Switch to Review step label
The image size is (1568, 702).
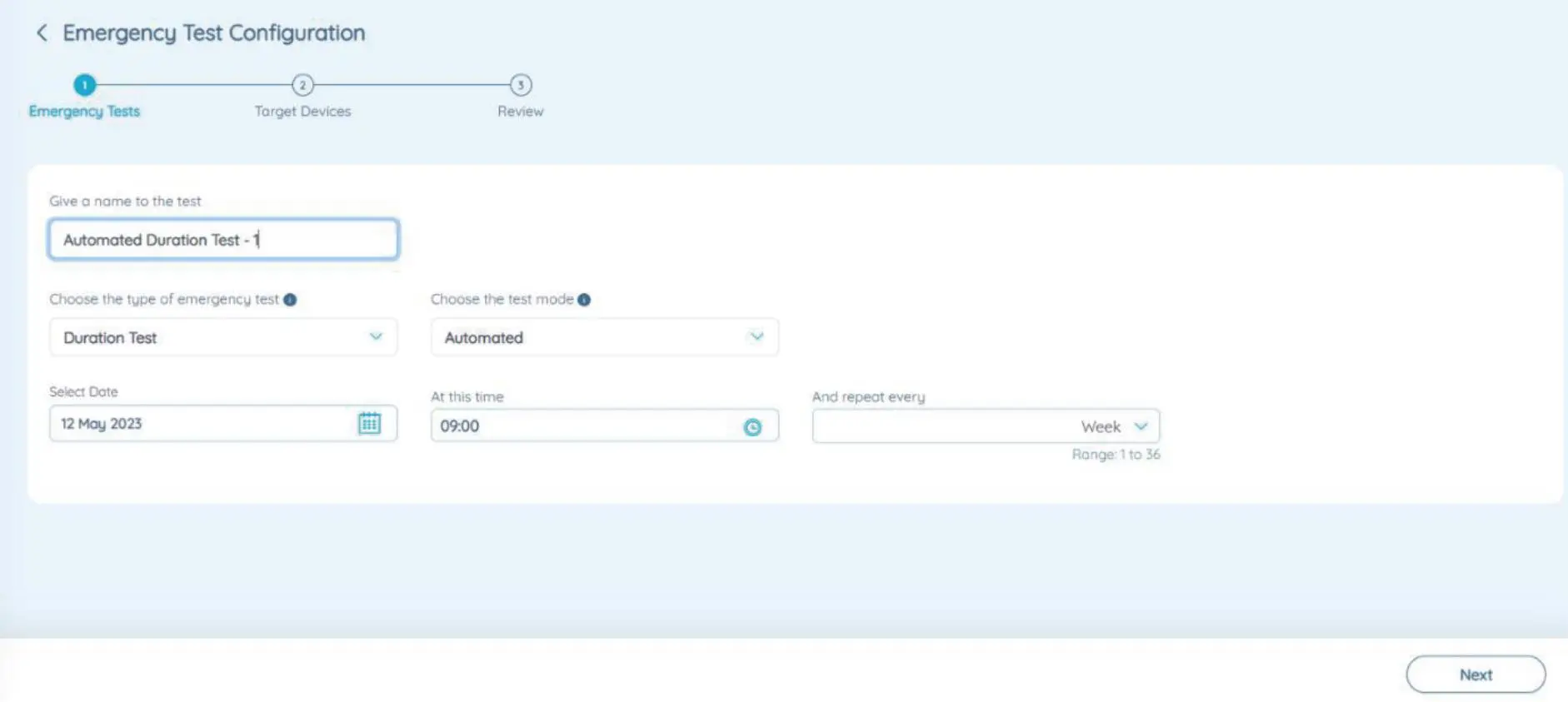tap(521, 112)
